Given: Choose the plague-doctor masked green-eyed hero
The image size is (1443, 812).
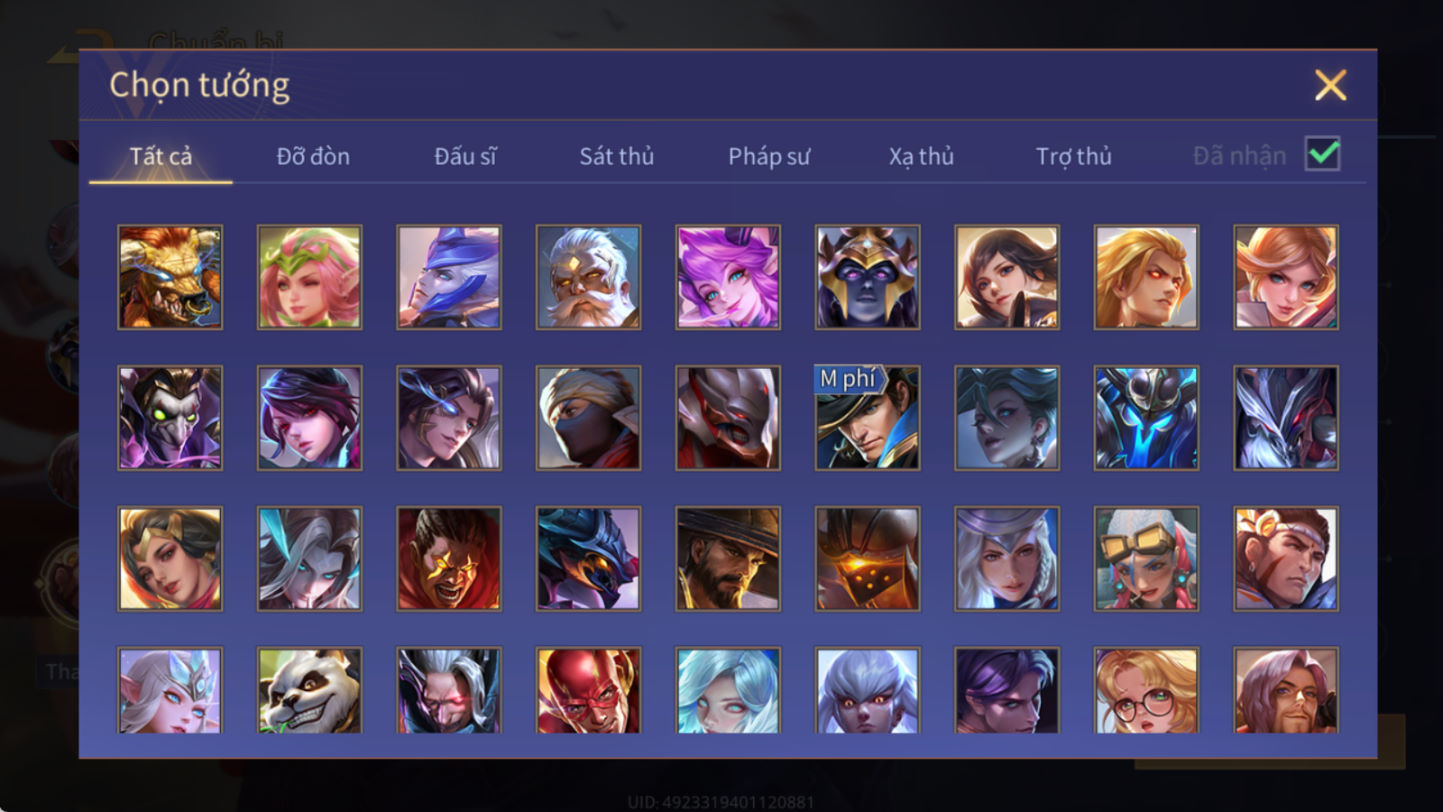Looking at the screenshot, I should [170, 418].
